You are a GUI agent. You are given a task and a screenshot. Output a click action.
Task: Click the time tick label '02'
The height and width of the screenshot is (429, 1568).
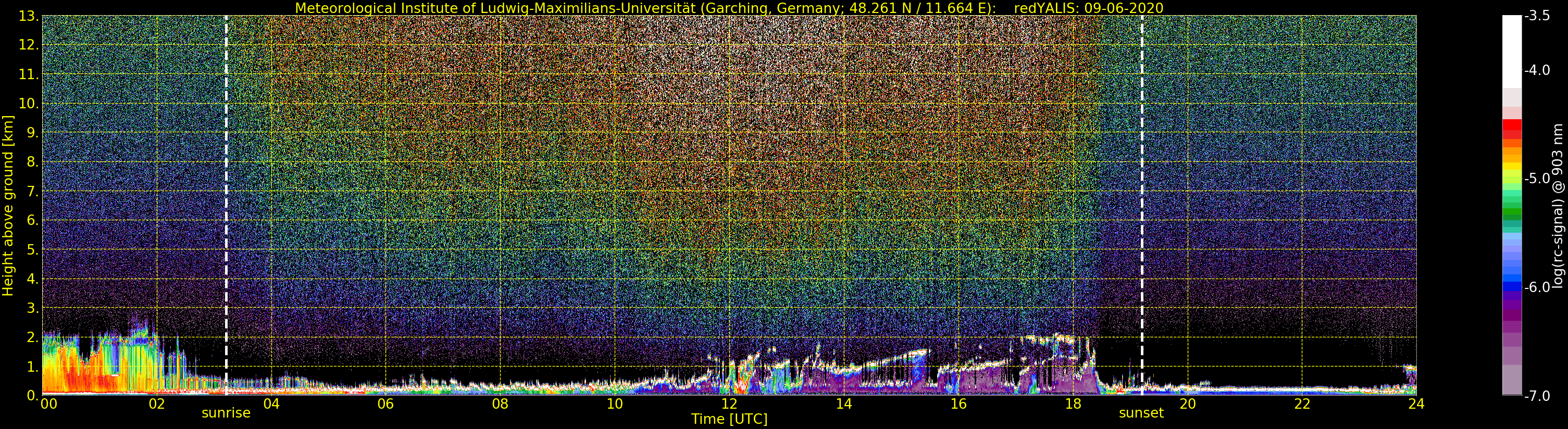point(156,404)
